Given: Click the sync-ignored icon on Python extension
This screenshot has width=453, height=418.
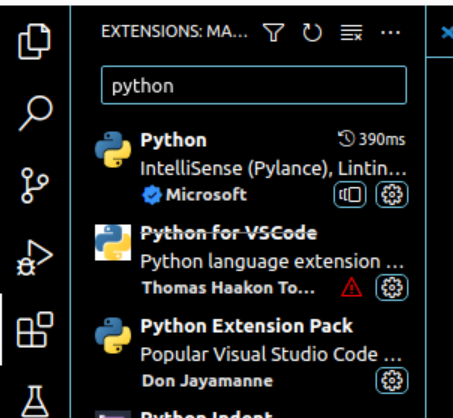Looking at the screenshot, I should click(x=350, y=194).
